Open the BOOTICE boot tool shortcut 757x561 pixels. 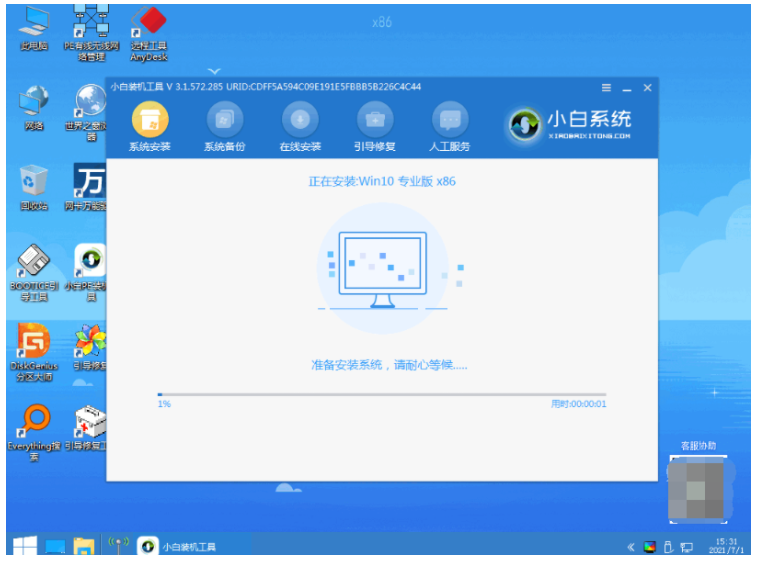coord(33,266)
